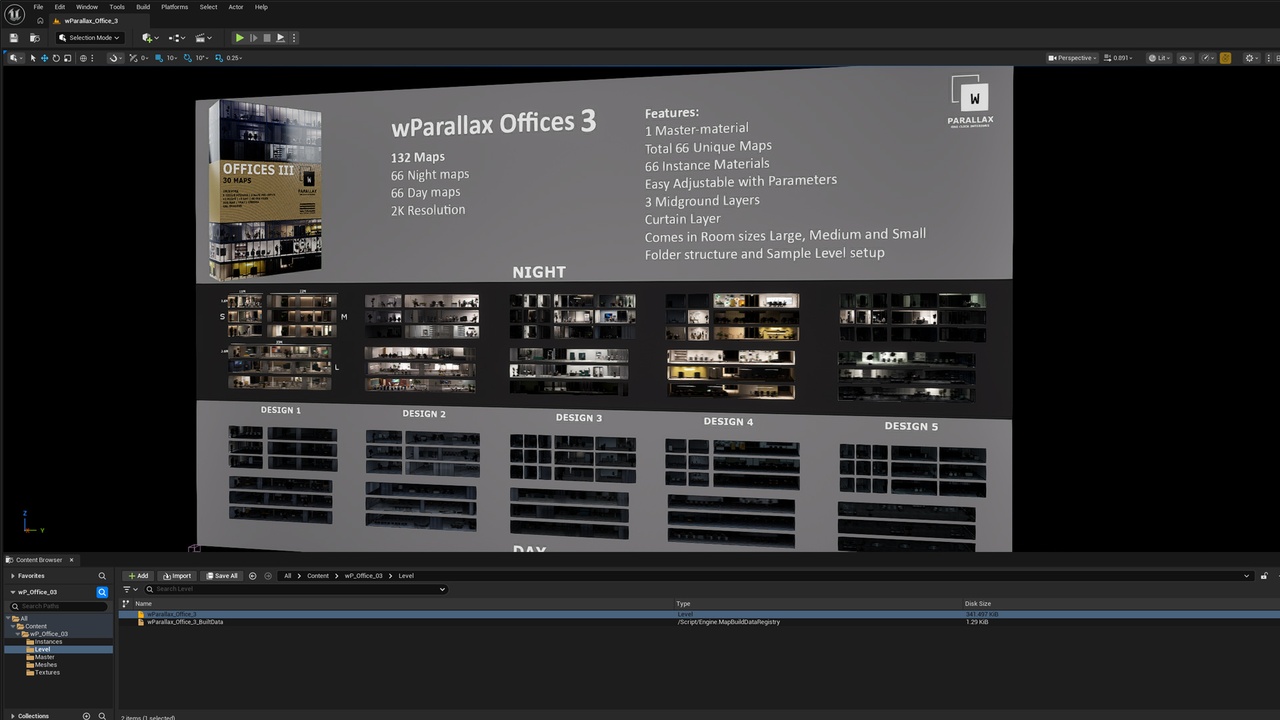Choose the rotate tool in the viewport toolbar
This screenshot has height=720, width=1280.
click(56, 58)
